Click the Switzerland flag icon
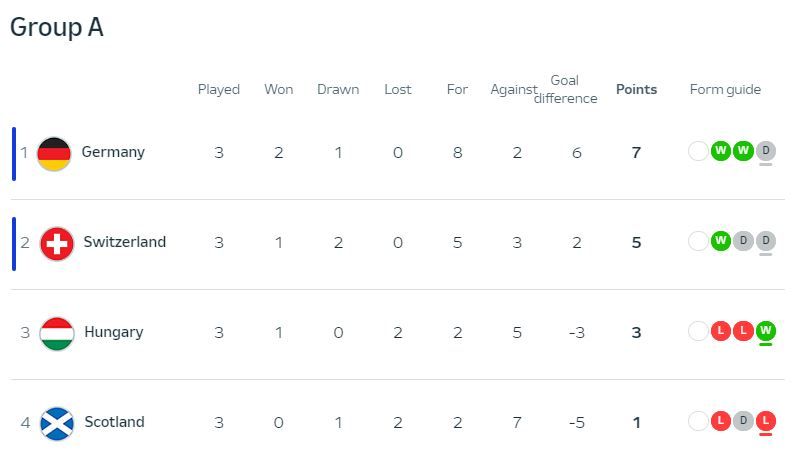The width and height of the screenshot is (794, 451). click(x=57, y=243)
